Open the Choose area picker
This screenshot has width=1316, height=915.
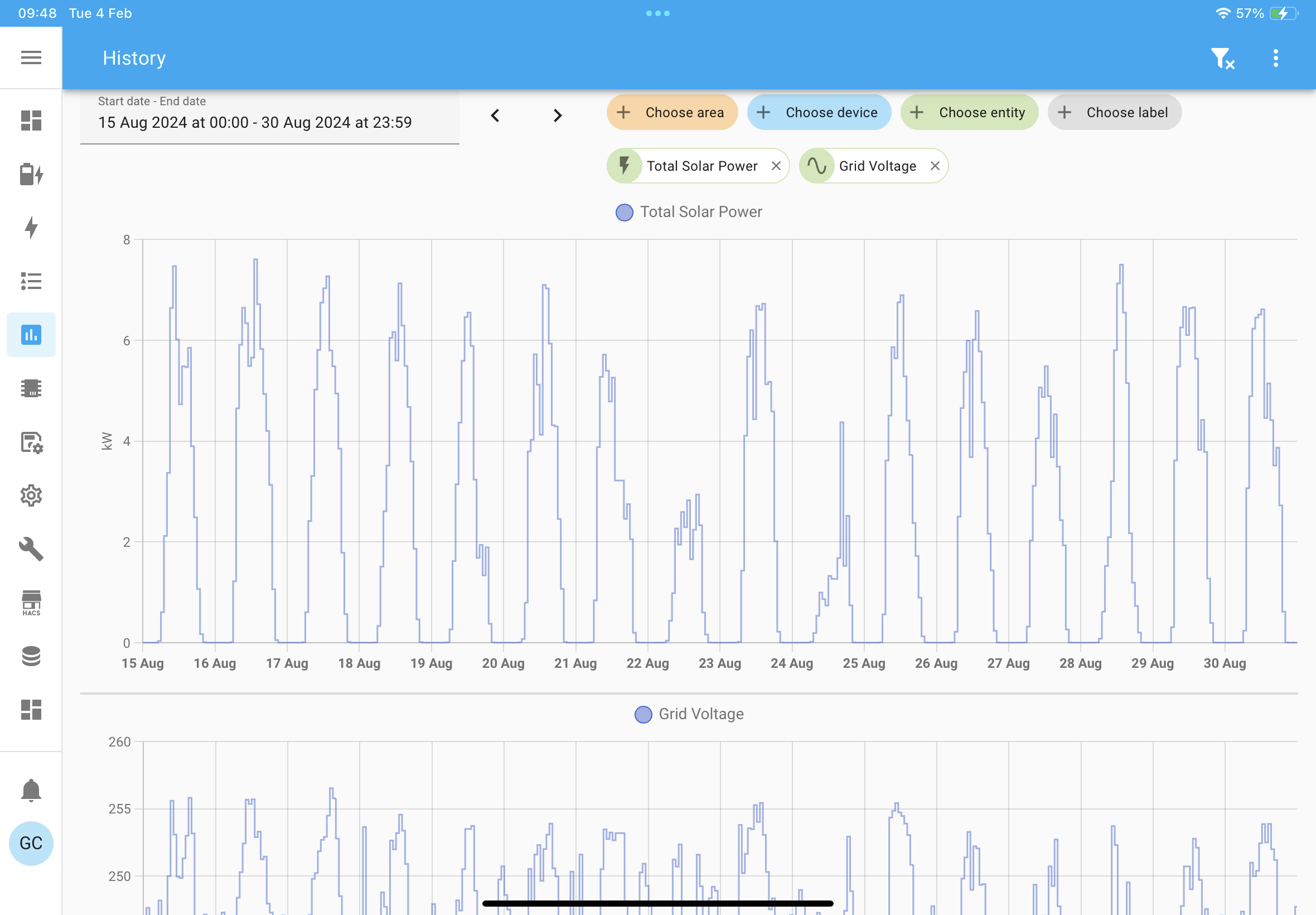click(x=672, y=112)
